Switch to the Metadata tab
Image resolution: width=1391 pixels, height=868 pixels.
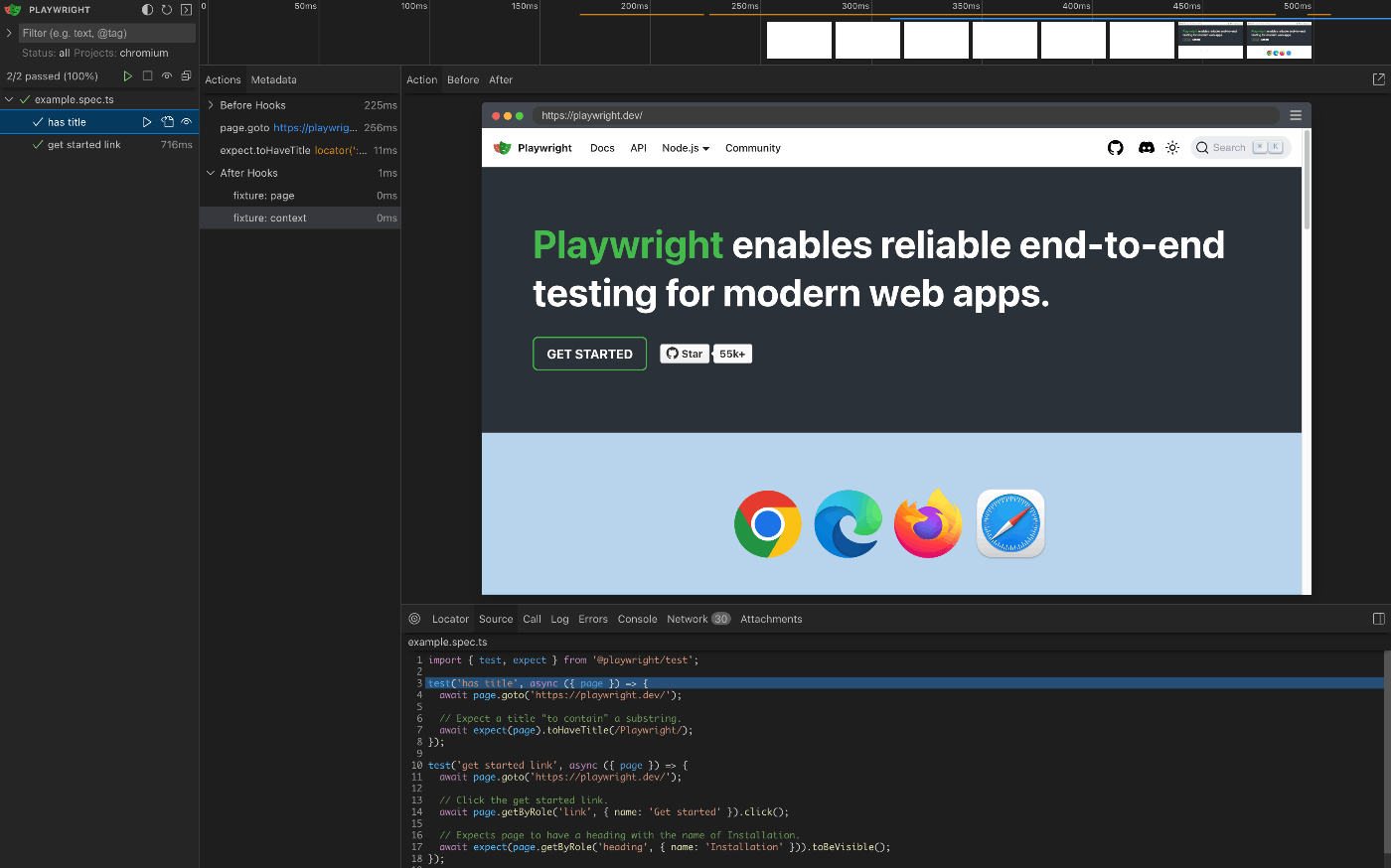[273, 79]
